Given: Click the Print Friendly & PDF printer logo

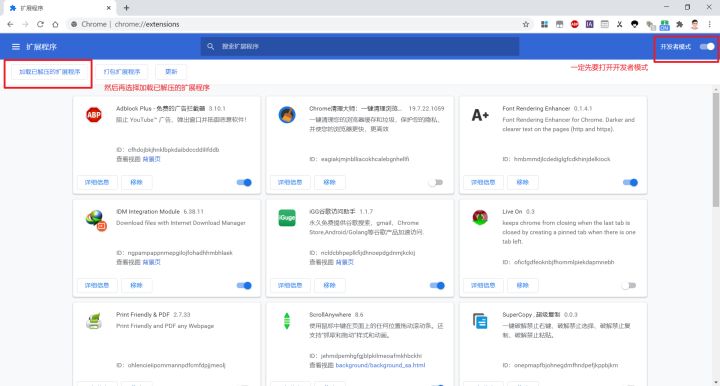Looking at the screenshot, I should [94, 321].
